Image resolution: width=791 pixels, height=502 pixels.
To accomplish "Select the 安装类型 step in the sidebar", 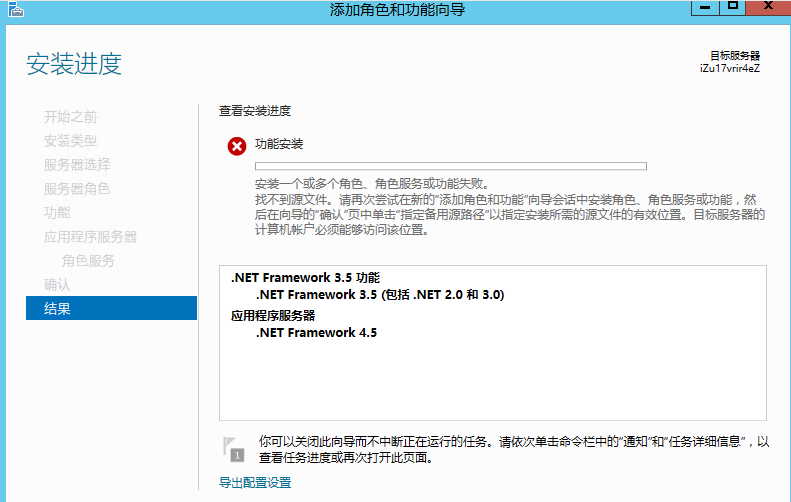I will (x=70, y=141).
